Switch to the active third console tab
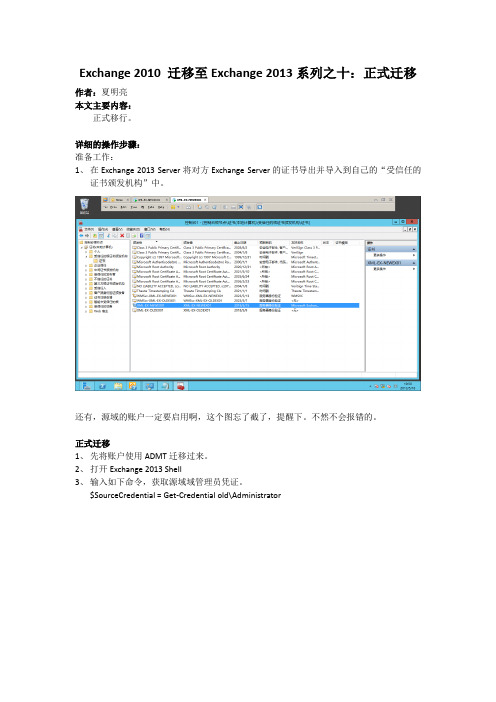This screenshot has width=496, height=702. pyautogui.click(x=190, y=200)
